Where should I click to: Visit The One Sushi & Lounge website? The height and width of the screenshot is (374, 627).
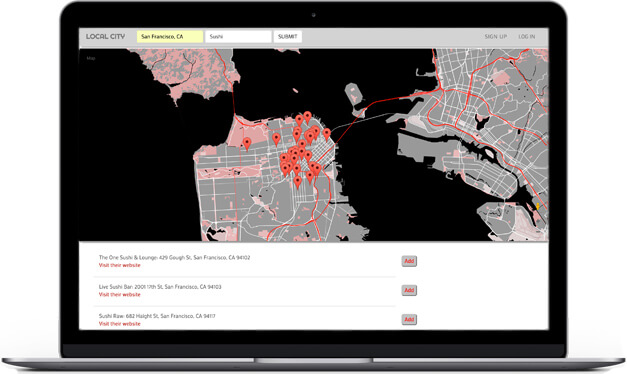coord(120,265)
